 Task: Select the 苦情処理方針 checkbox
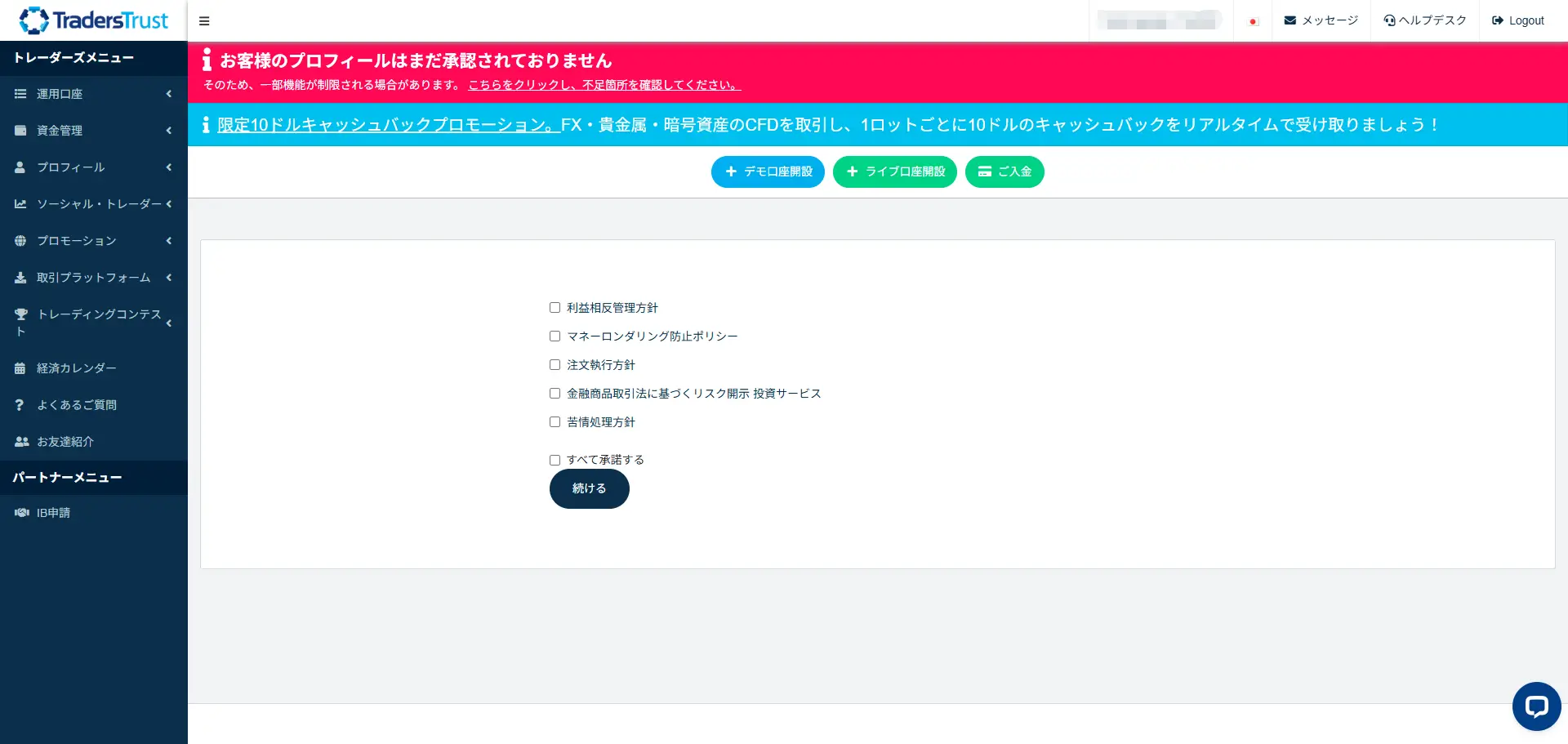[555, 422]
